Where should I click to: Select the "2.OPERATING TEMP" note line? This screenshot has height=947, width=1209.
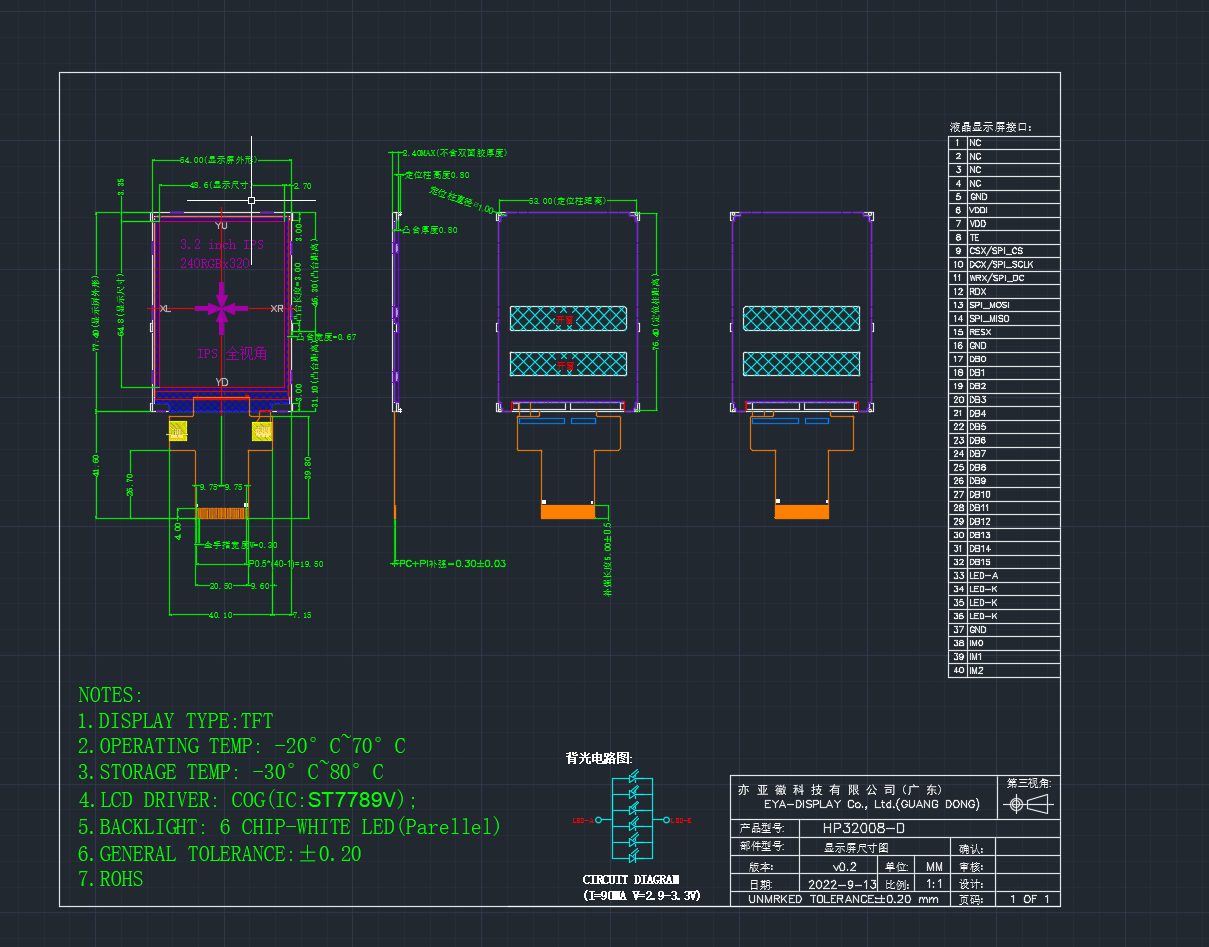[242, 746]
